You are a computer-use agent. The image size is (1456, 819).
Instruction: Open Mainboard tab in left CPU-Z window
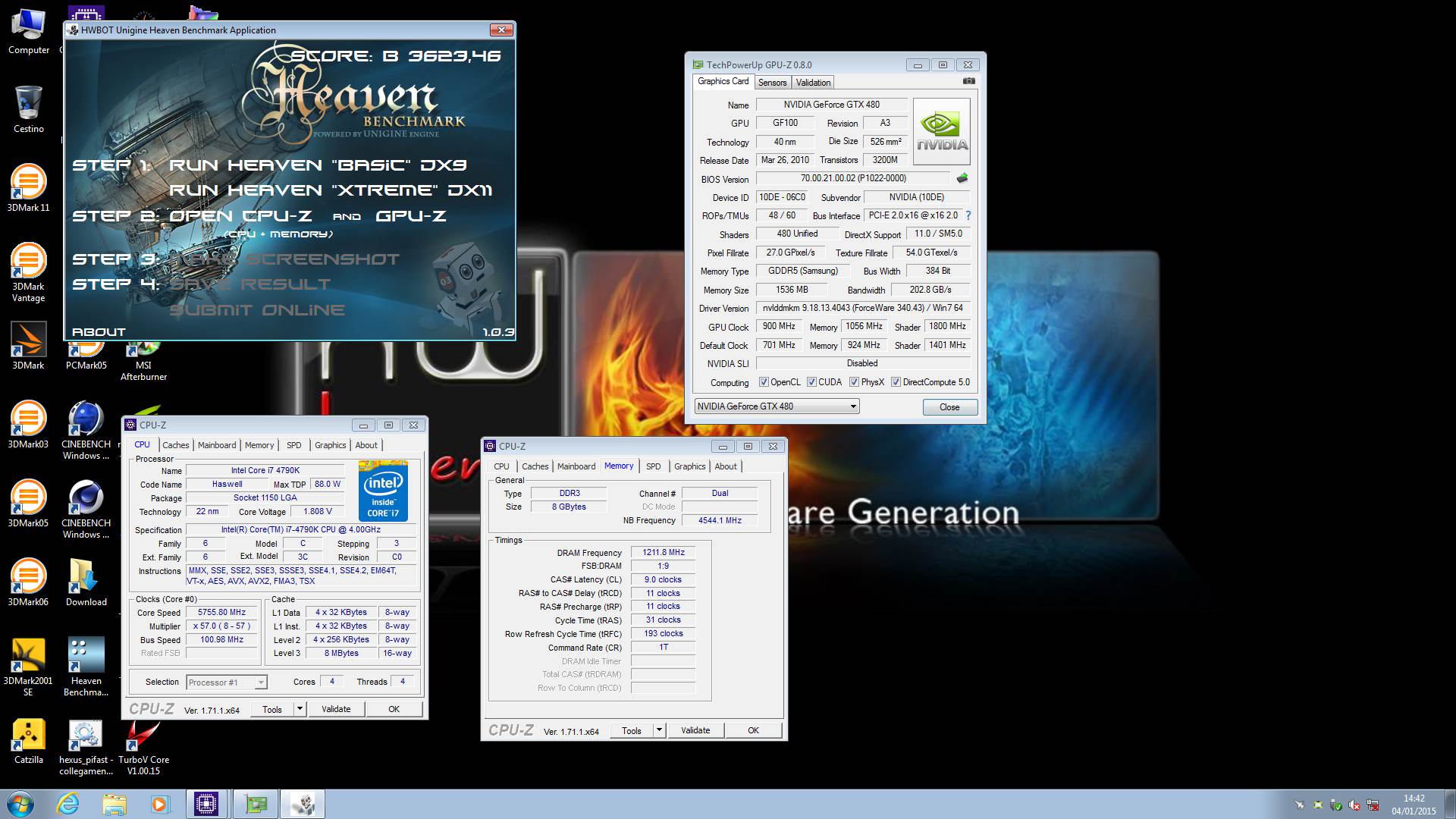click(217, 445)
